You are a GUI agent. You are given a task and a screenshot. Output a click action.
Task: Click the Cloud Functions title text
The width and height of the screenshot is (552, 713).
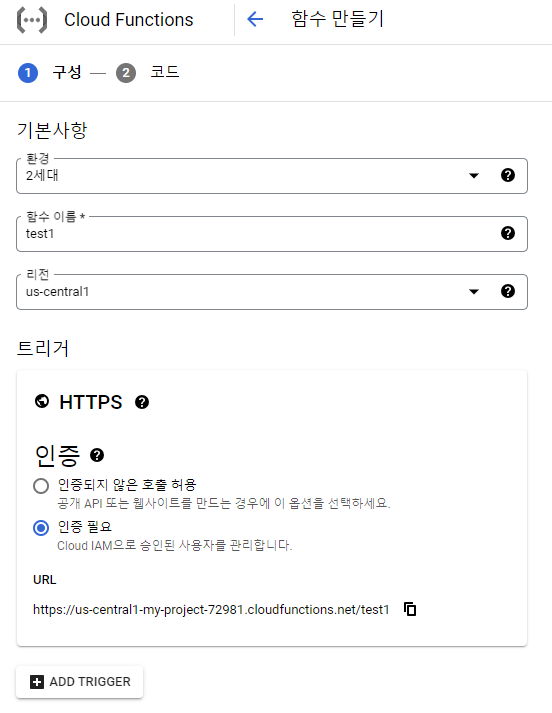129,20
